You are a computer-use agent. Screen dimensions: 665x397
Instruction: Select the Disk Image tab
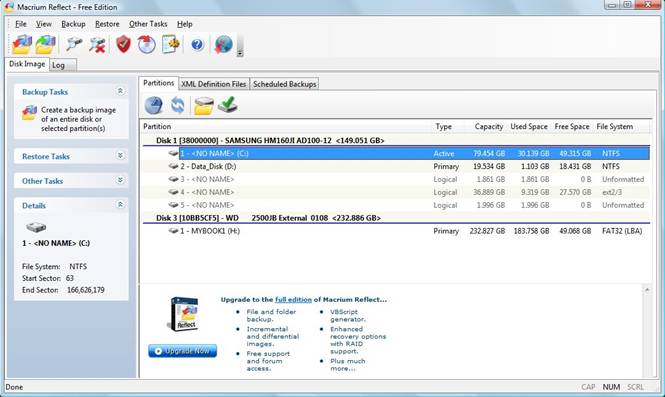click(x=27, y=64)
